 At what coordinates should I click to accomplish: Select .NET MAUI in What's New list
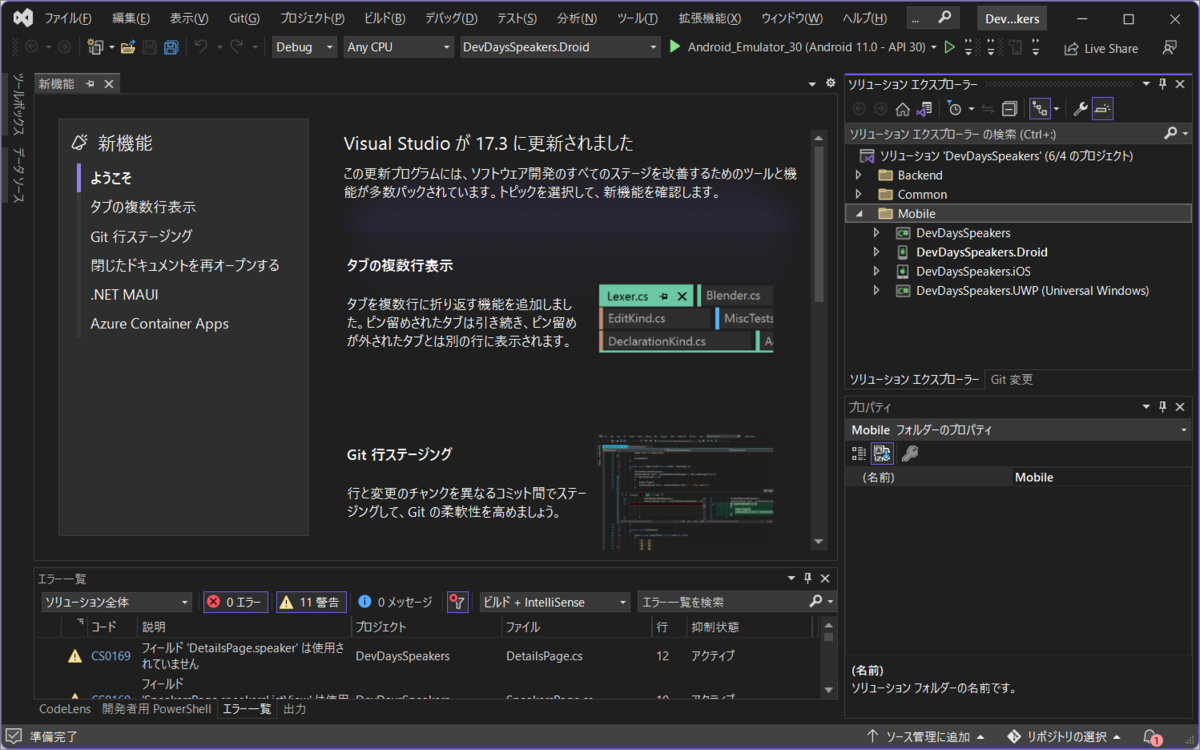[x=124, y=294]
